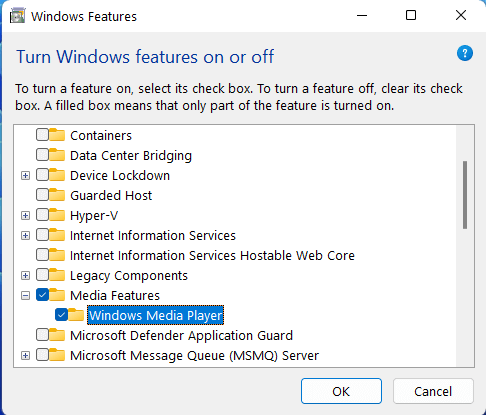This screenshot has width=486, height=415.
Task: Collapse the Media Features node
Action: (25, 296)
